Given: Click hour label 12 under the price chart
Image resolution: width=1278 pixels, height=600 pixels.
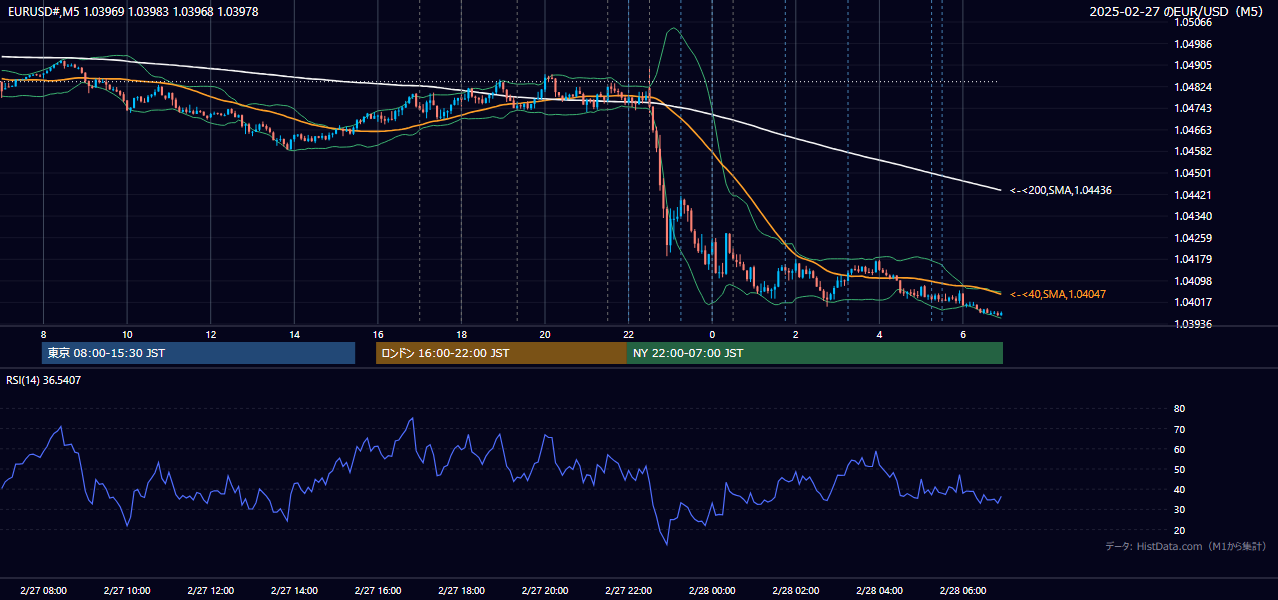Looking at the screenshot, I should (x=210, y=334).
